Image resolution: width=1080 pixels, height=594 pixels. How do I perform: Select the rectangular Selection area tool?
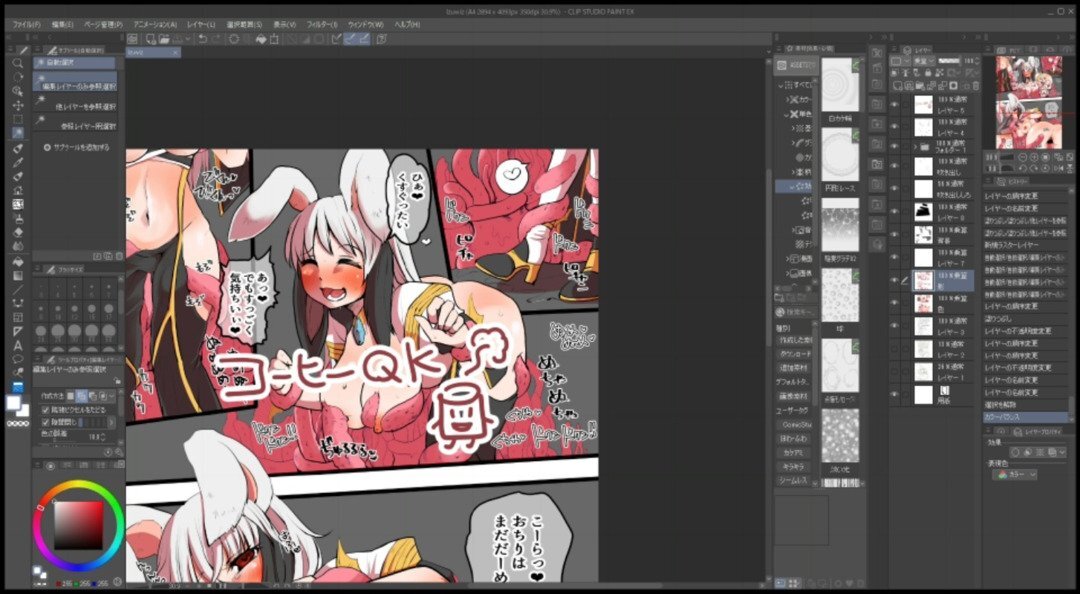pos(18,119)
